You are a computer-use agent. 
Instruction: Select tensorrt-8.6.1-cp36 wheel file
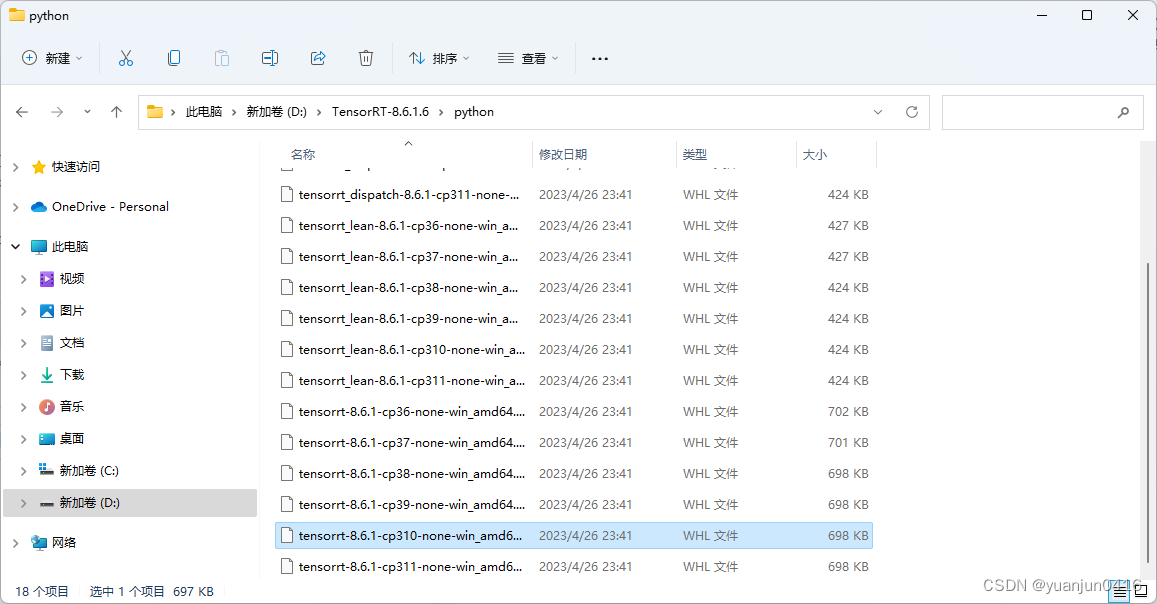(x=574, y=412)
